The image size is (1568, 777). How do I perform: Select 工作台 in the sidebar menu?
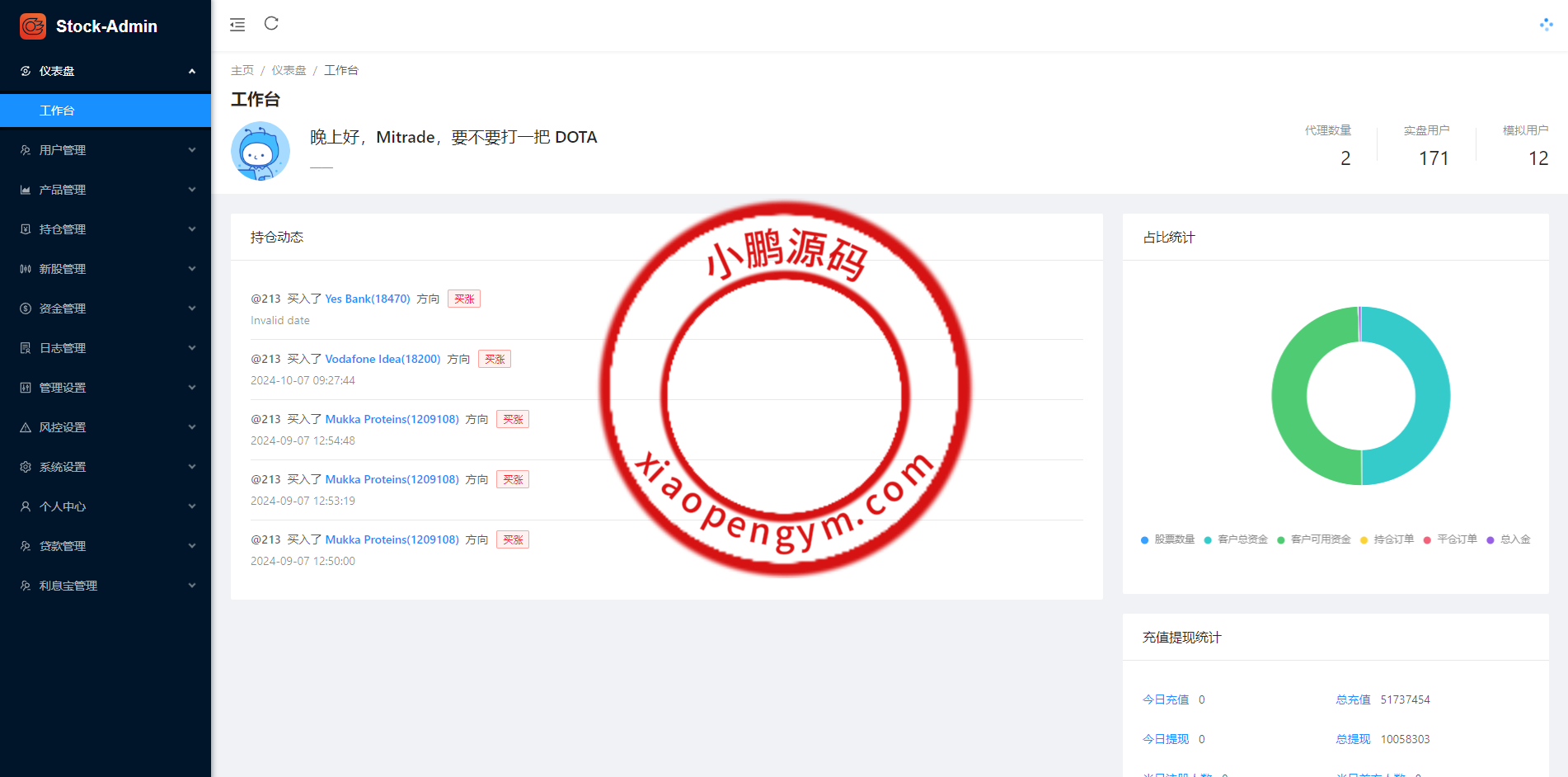click(x=58, y=111)
